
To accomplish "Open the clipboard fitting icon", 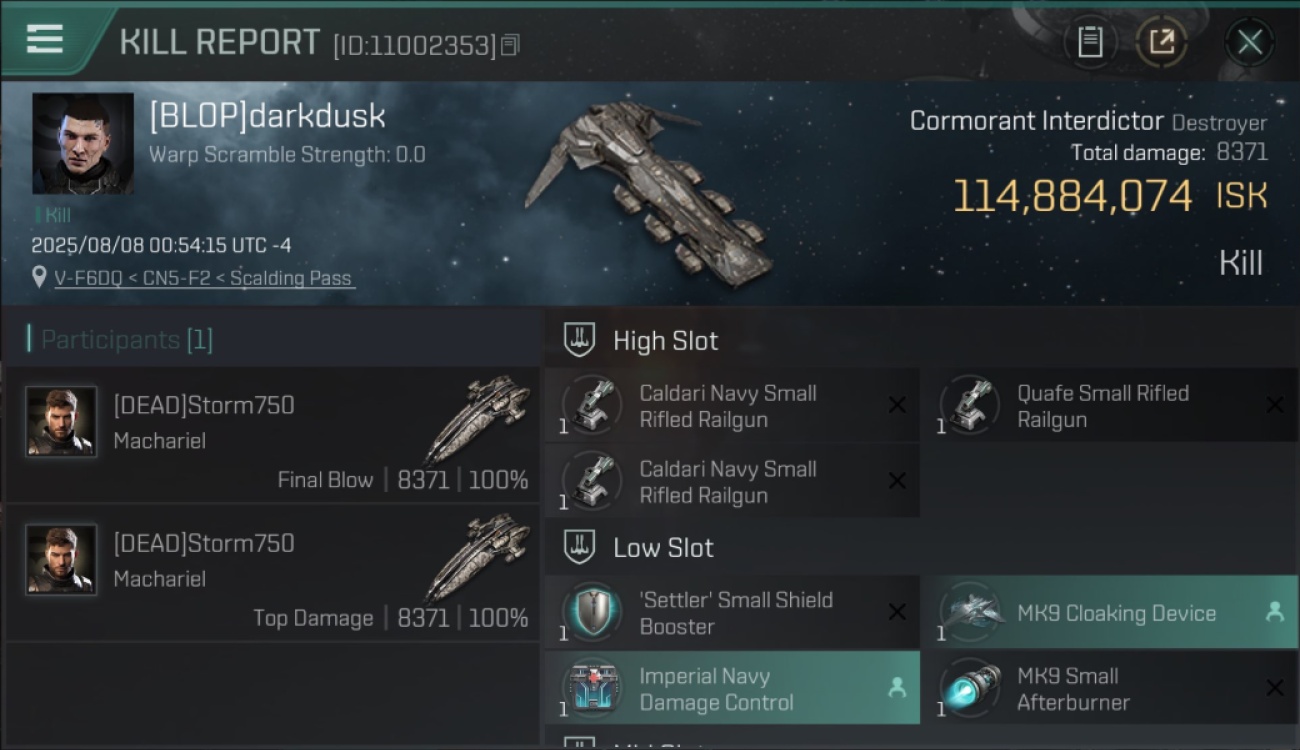I will pos(1089,42).
